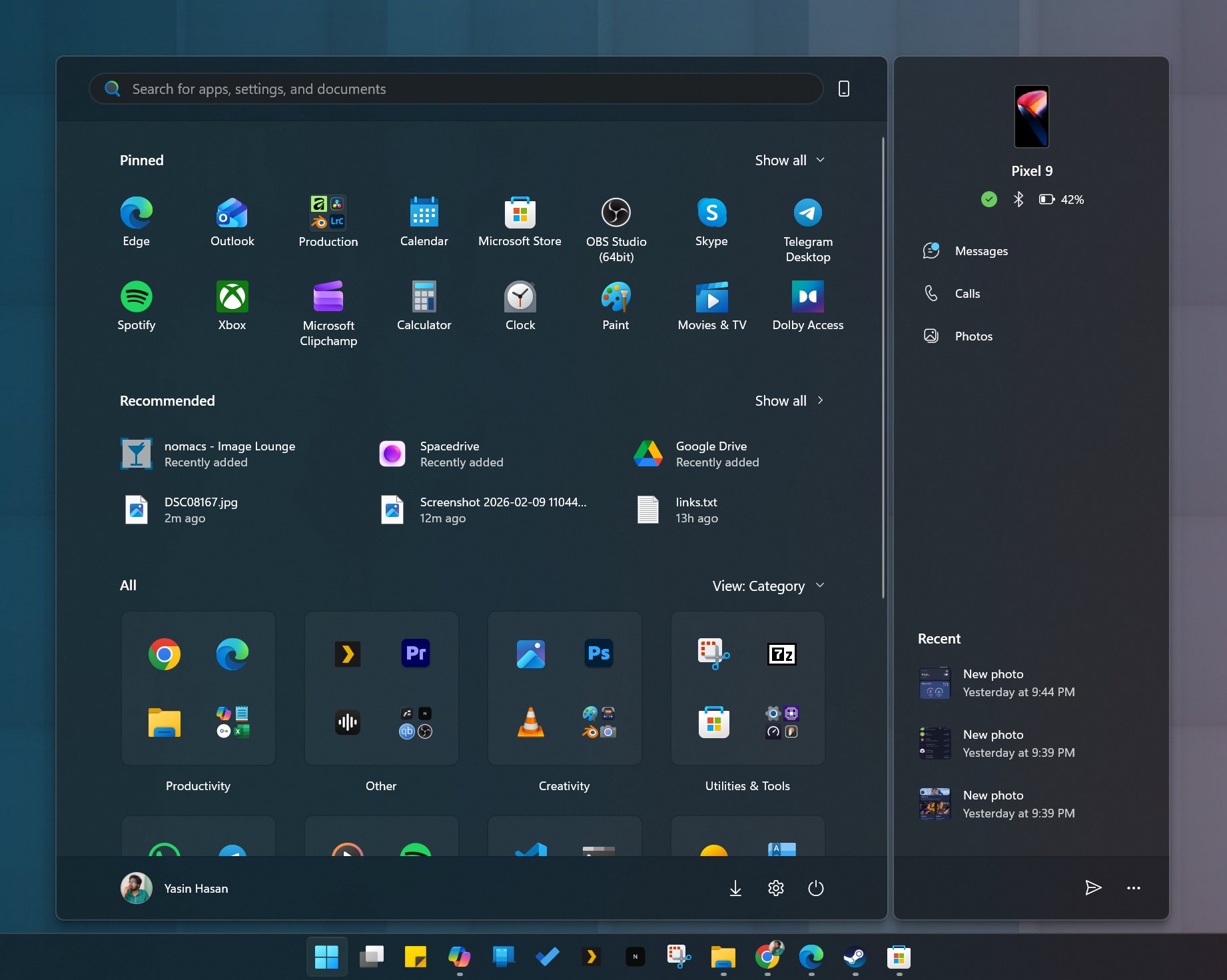
Task: Open the downloads icon in the footer
Action: point(735,888)
